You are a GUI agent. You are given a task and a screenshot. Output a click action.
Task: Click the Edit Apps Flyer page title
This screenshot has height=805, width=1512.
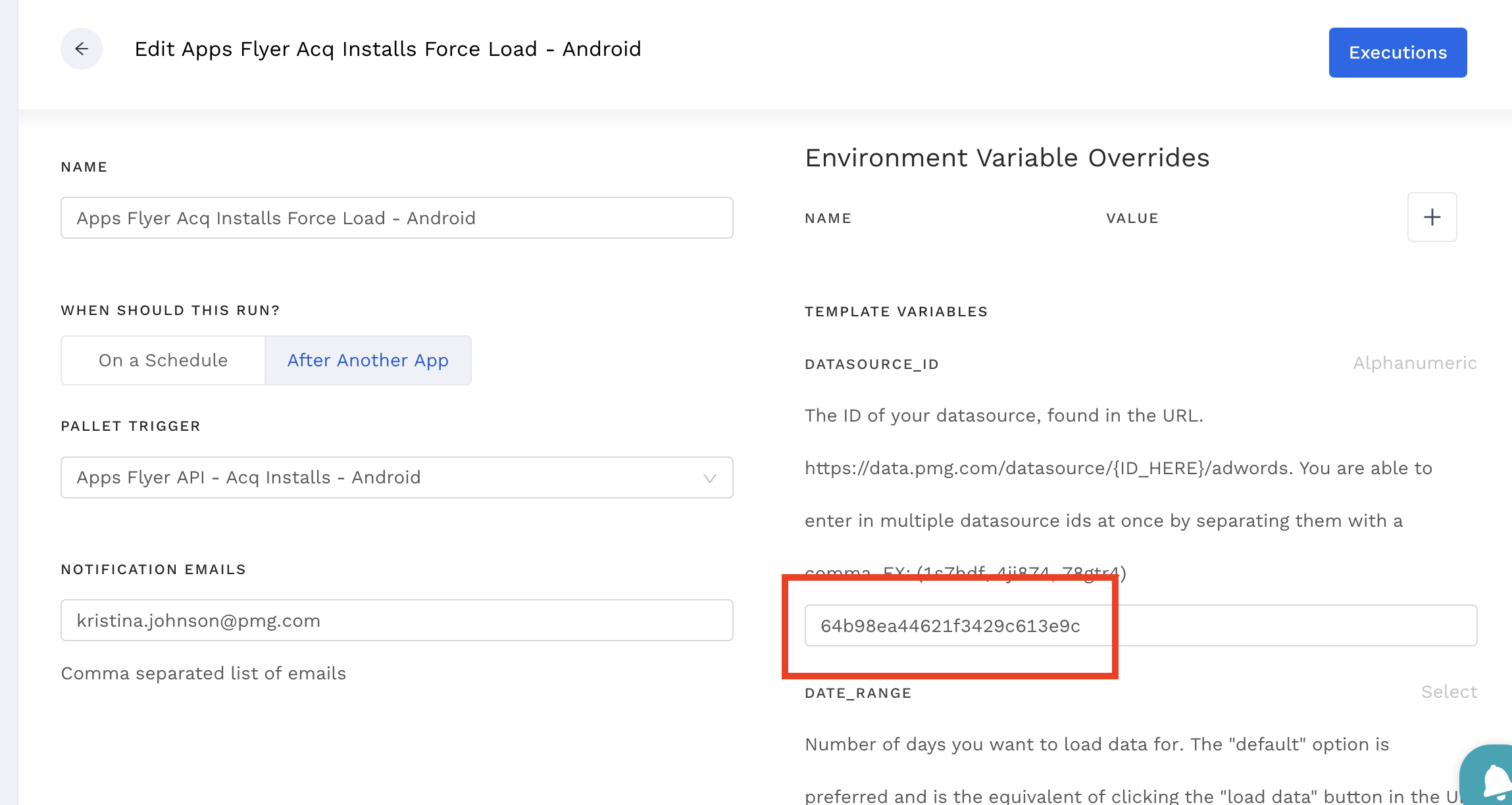pos(388,49)
